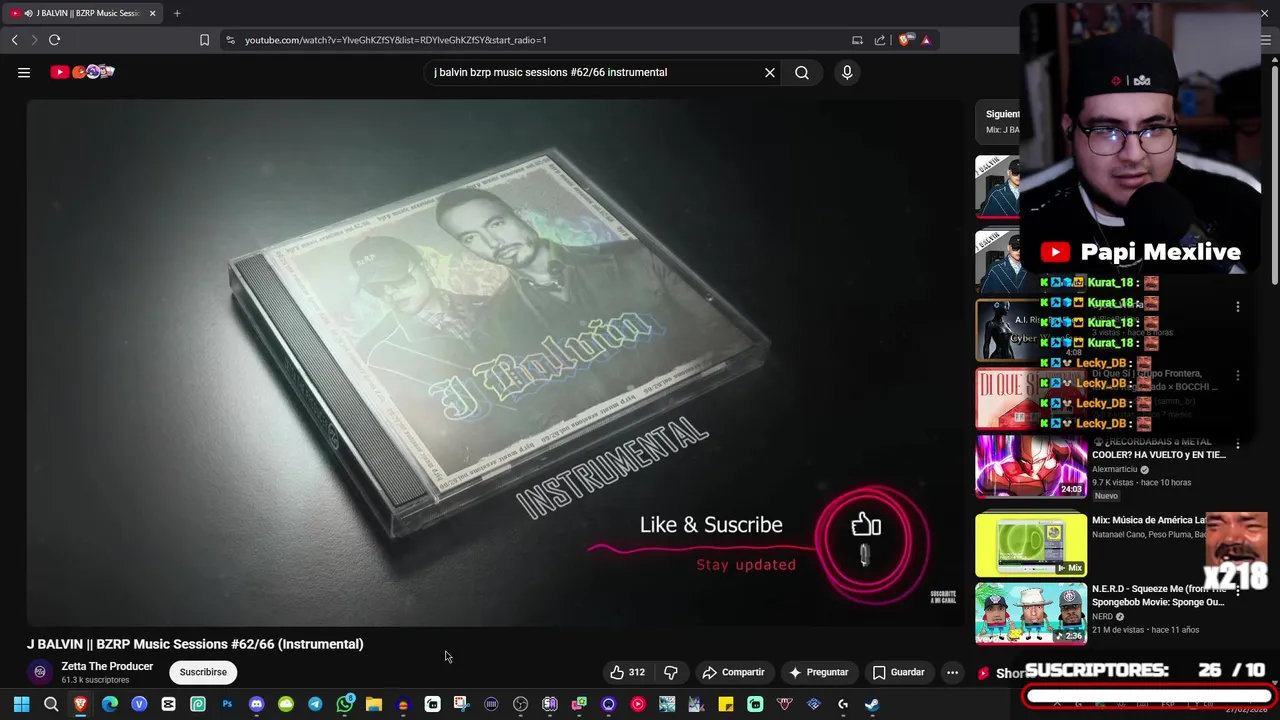Open Logitech G HUB from taskbar
The width and height of the screenshot is (1280, 720).
(x=842, y=704)
